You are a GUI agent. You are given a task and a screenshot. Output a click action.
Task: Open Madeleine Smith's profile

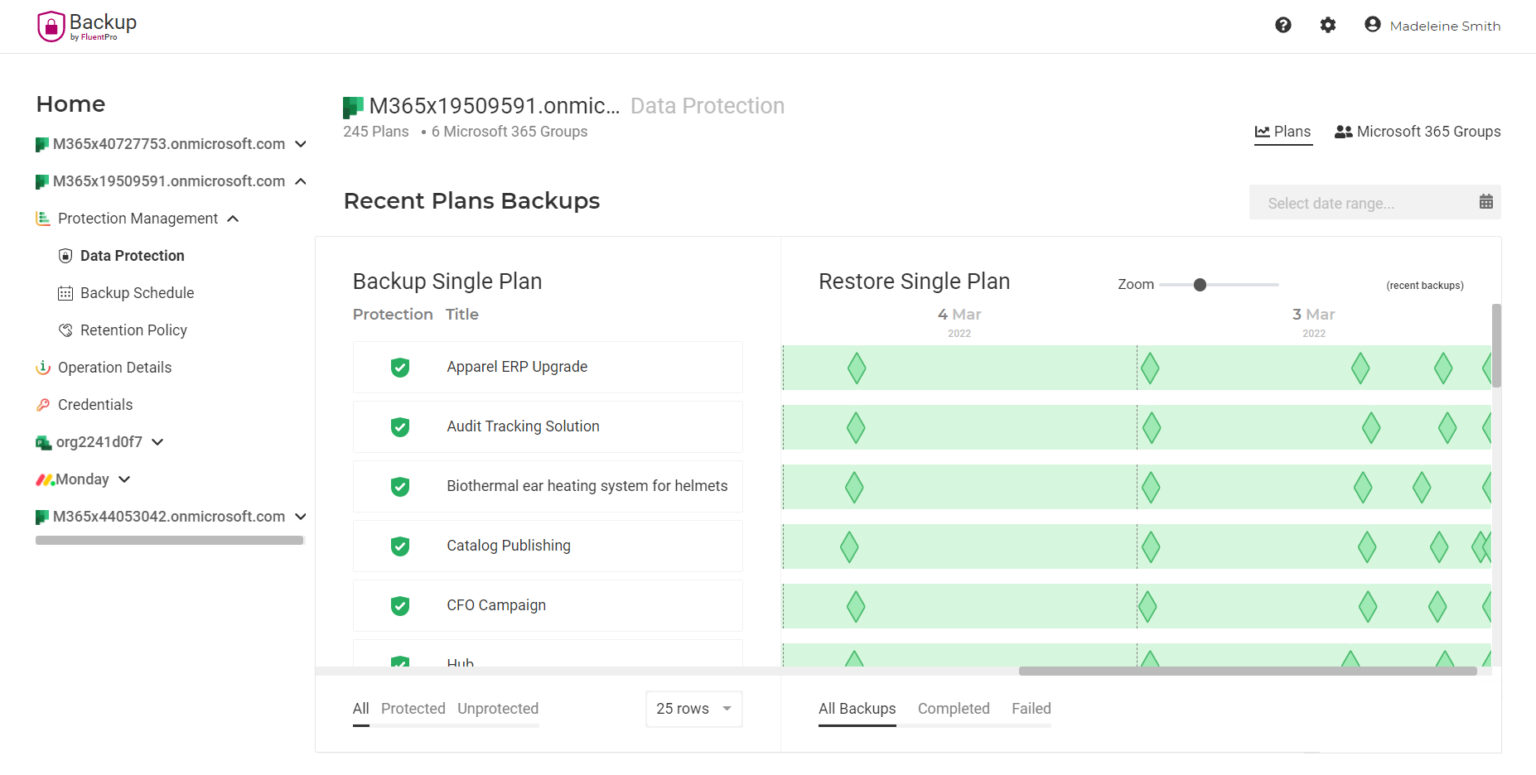pyautogui.click(x=1445, y=25)
